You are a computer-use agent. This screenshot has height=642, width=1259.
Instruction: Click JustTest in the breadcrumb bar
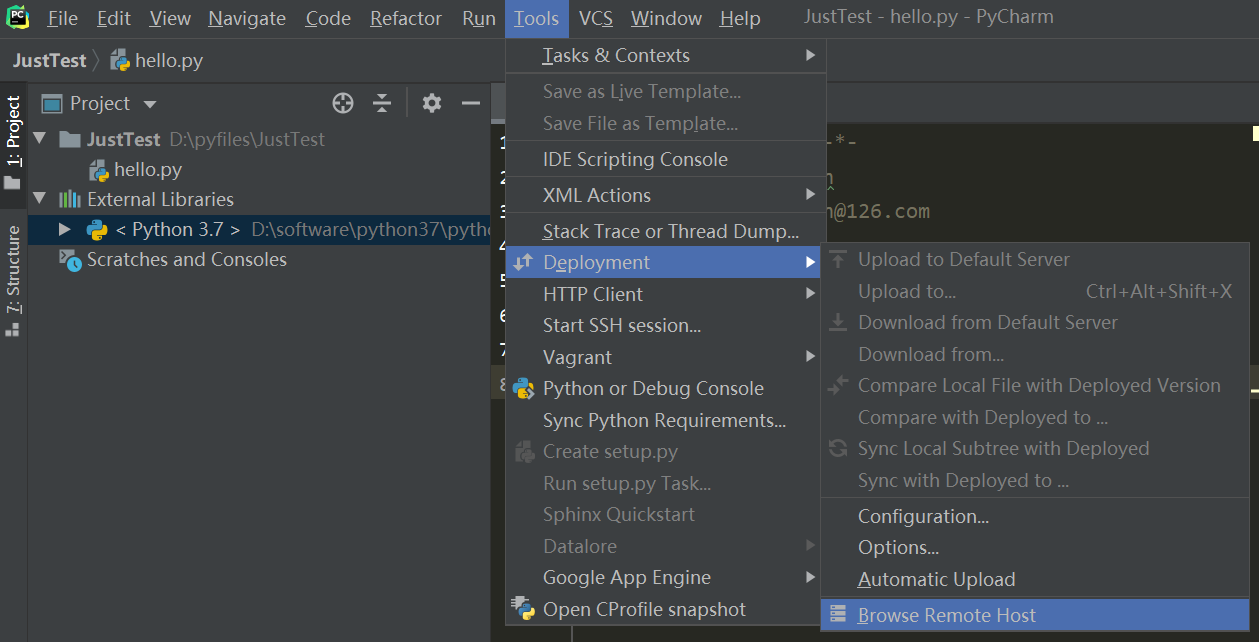click(x=50, y=60)
